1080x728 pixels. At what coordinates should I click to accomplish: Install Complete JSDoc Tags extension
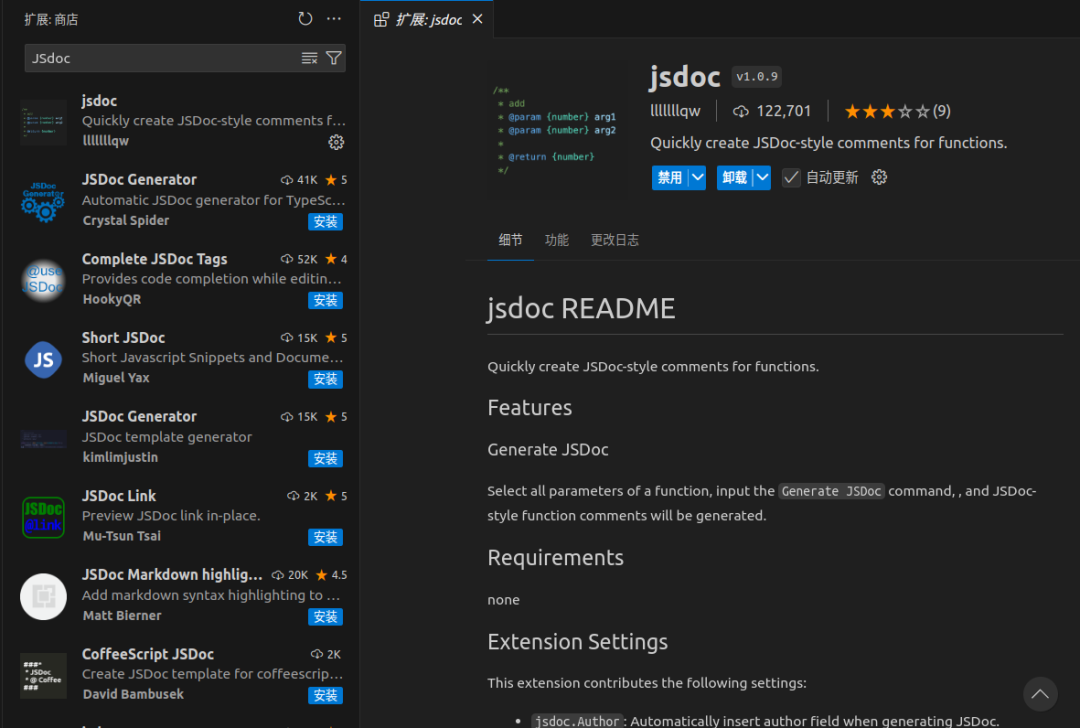click(x=325, y=300)
